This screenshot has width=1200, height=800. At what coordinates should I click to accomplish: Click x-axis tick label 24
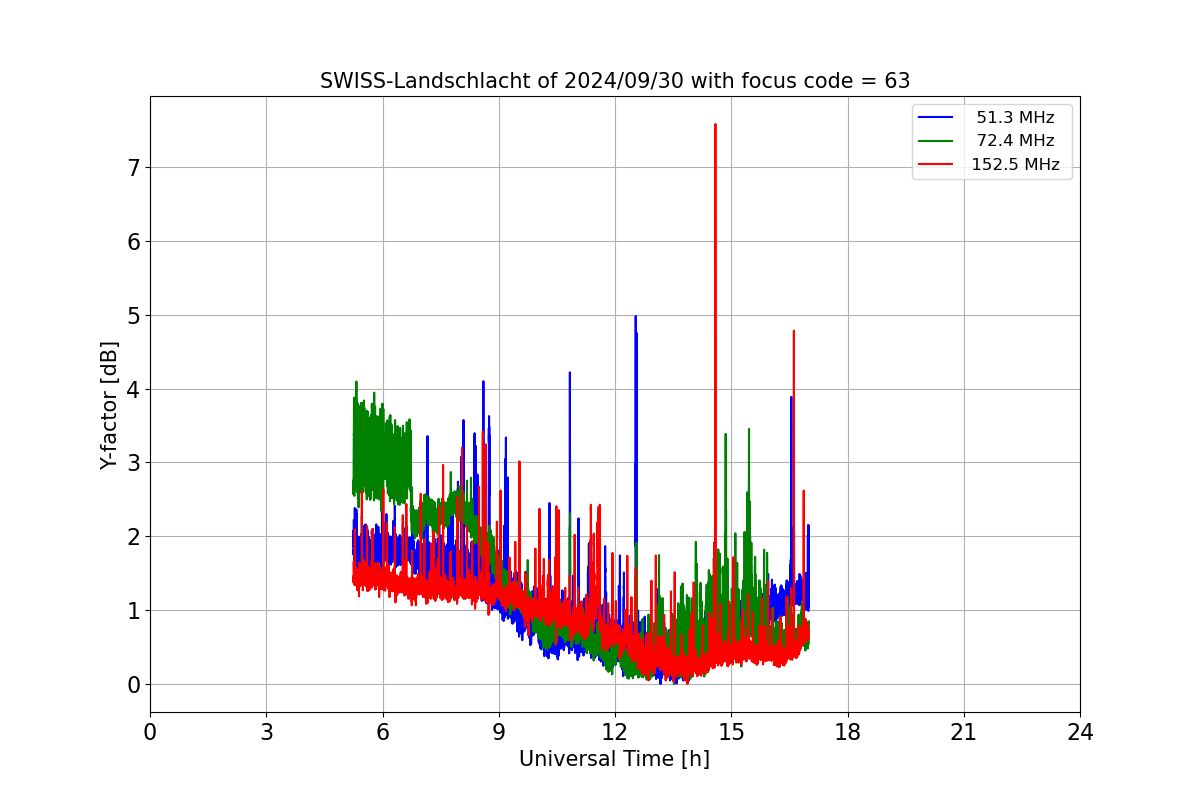[1080, 732]
